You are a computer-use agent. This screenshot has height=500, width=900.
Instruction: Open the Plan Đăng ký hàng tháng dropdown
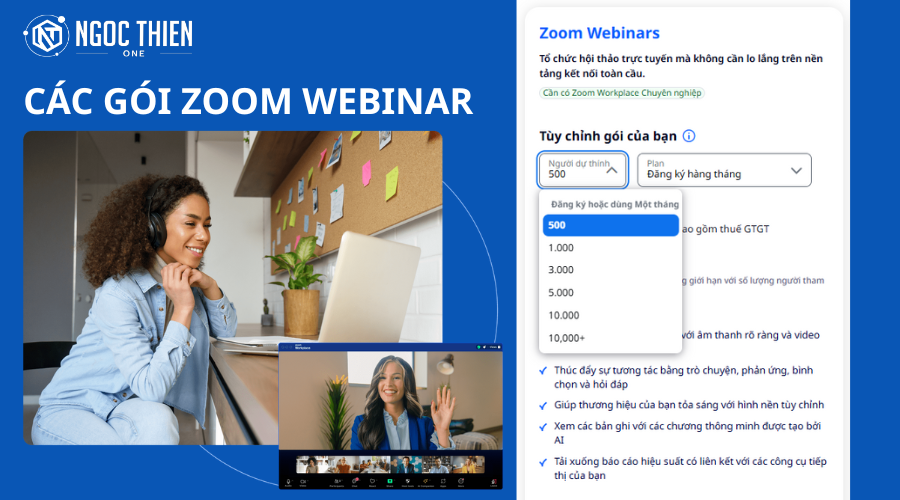click(724, 170)
